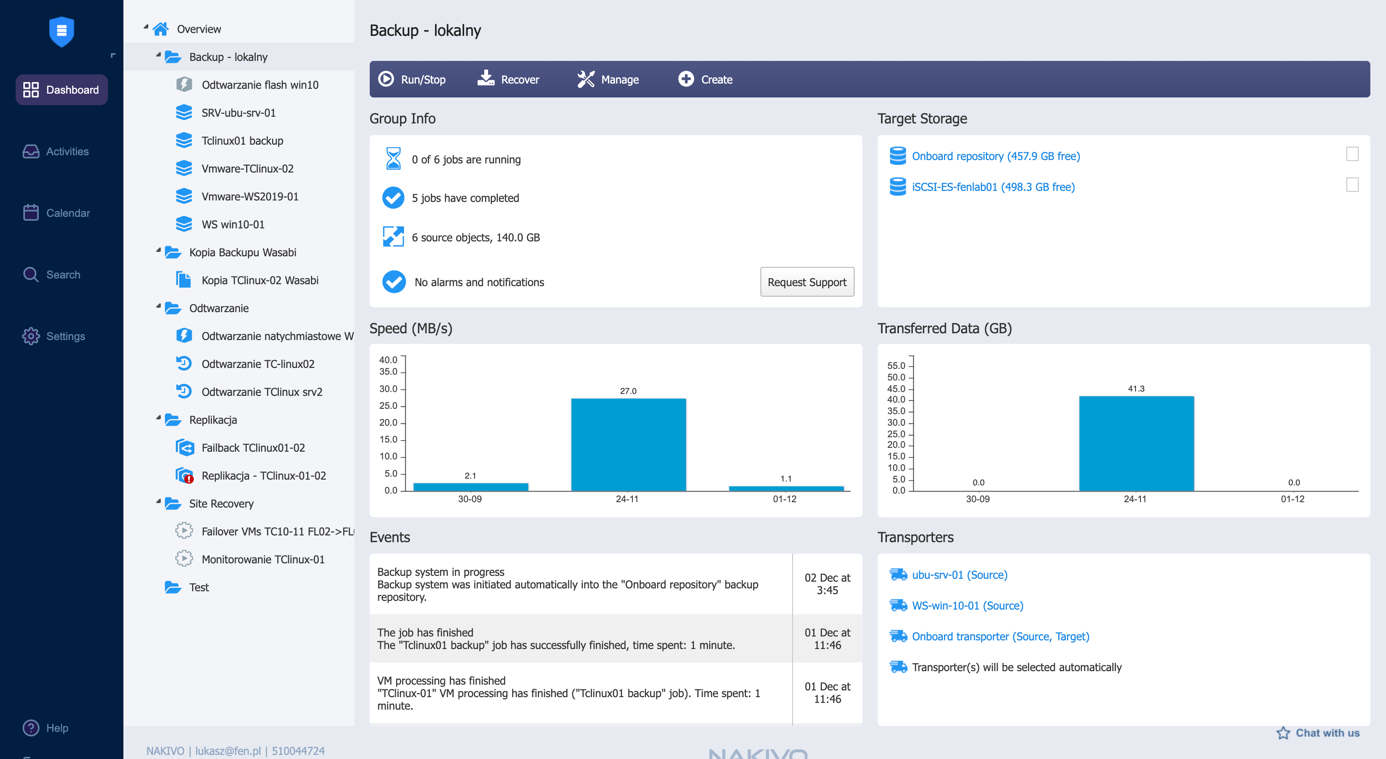
Task: Click the sidebar collapse handle
Action: coord(113,55)
